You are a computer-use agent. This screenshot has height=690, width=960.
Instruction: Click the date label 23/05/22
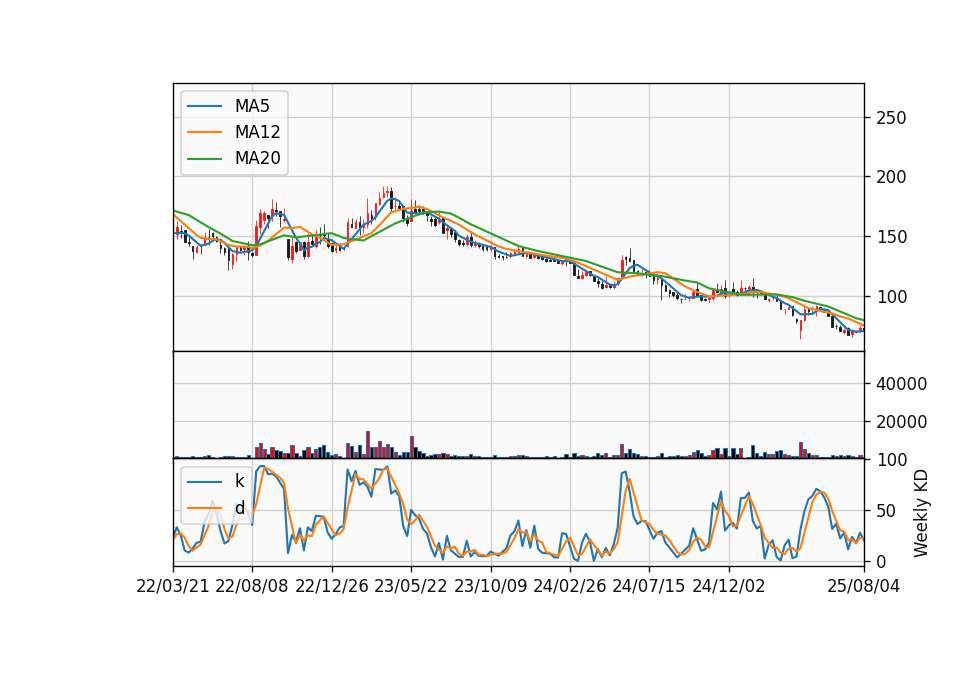point(411,586)
